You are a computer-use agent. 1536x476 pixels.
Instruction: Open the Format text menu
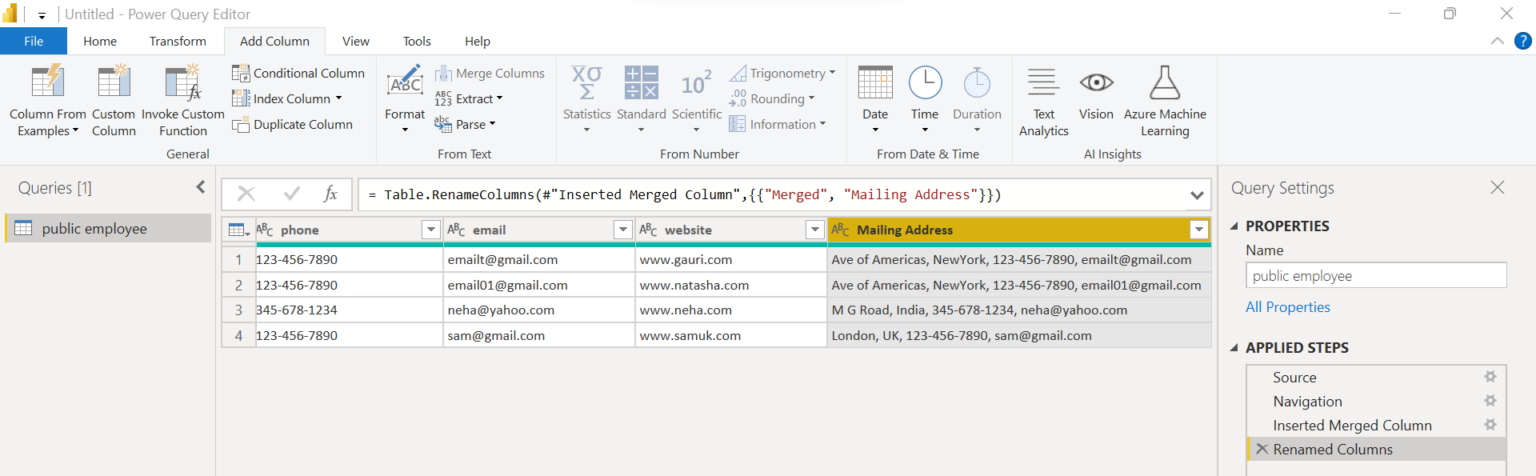coord(405,101)
